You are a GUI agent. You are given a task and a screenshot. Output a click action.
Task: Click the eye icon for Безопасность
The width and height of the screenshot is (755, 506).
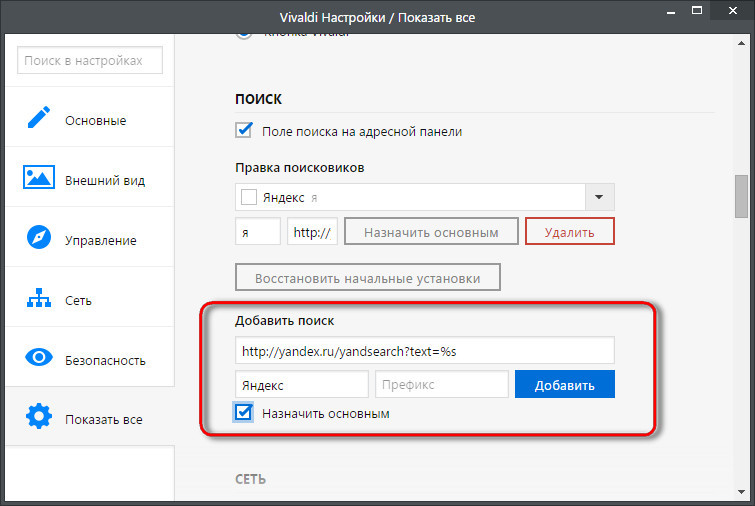[39, 357]
